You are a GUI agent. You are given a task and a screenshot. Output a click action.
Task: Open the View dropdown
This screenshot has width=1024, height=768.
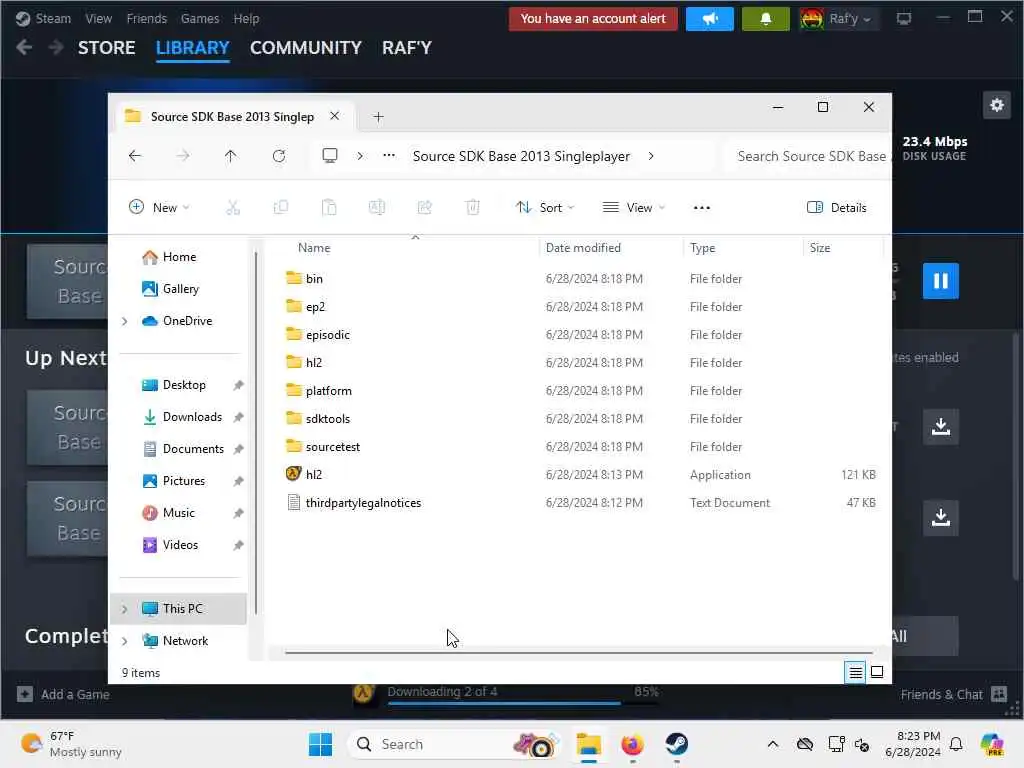tap(633, 208)
